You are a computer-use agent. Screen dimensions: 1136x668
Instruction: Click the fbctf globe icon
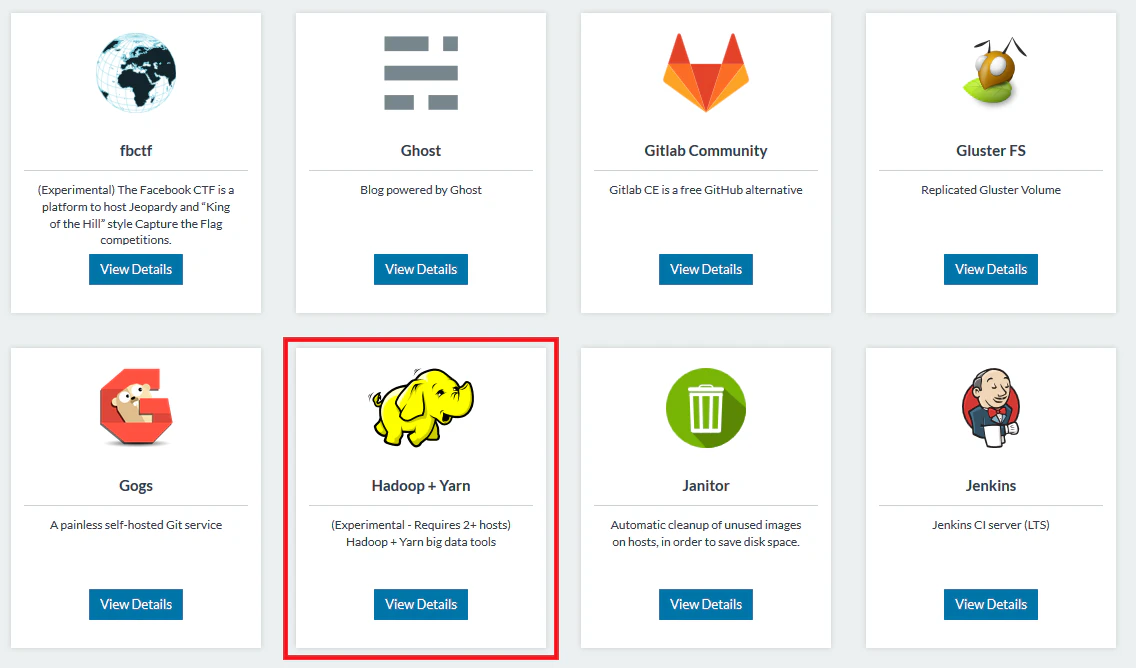tap(136, 72)
